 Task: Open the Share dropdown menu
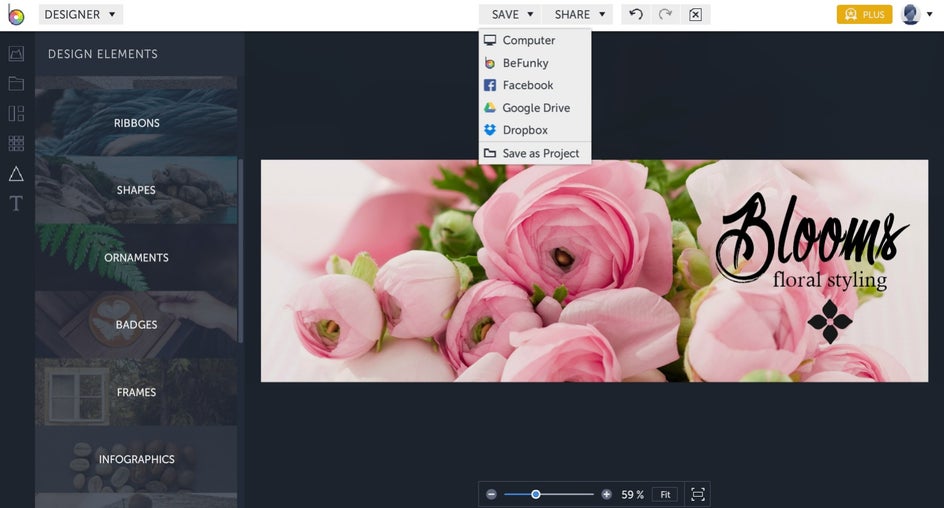click(x=580, y=15)
